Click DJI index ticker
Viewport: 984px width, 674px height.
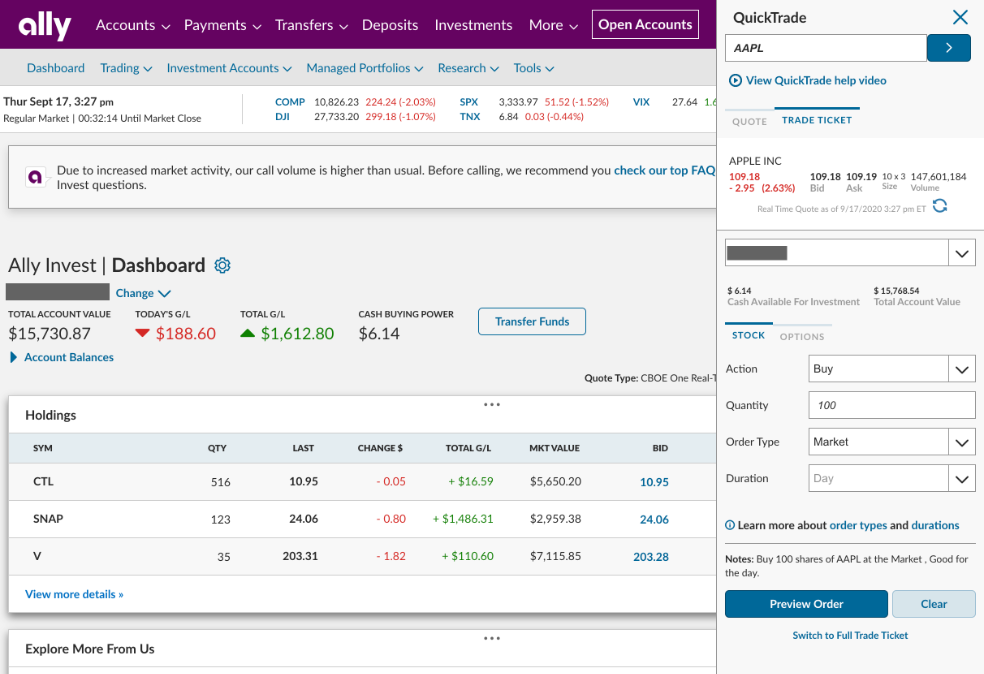pyautogui.click(x=282, y=116)
